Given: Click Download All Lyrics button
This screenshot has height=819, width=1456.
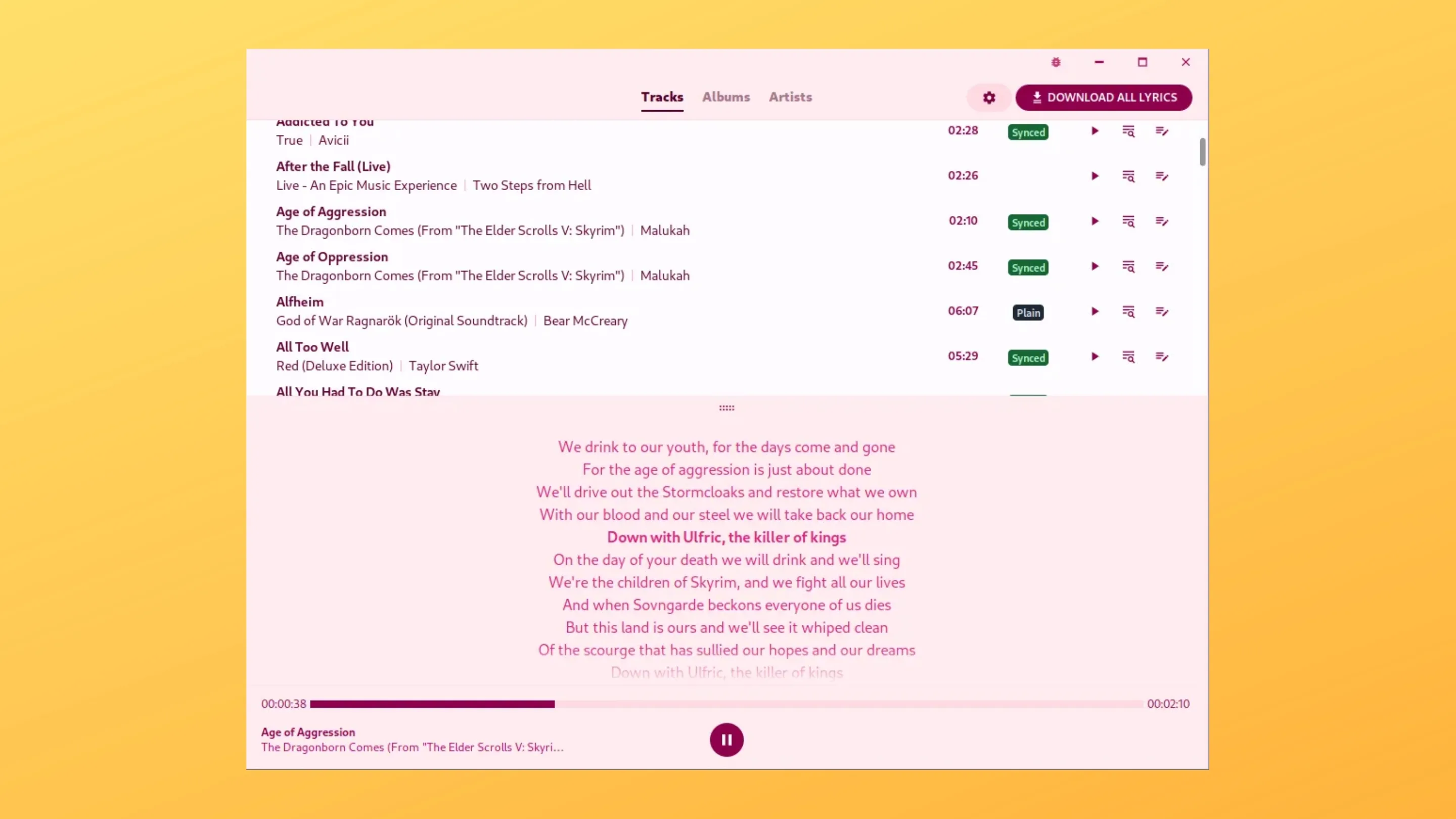Looking at the screenshot, I should (x=1104, y=98).
